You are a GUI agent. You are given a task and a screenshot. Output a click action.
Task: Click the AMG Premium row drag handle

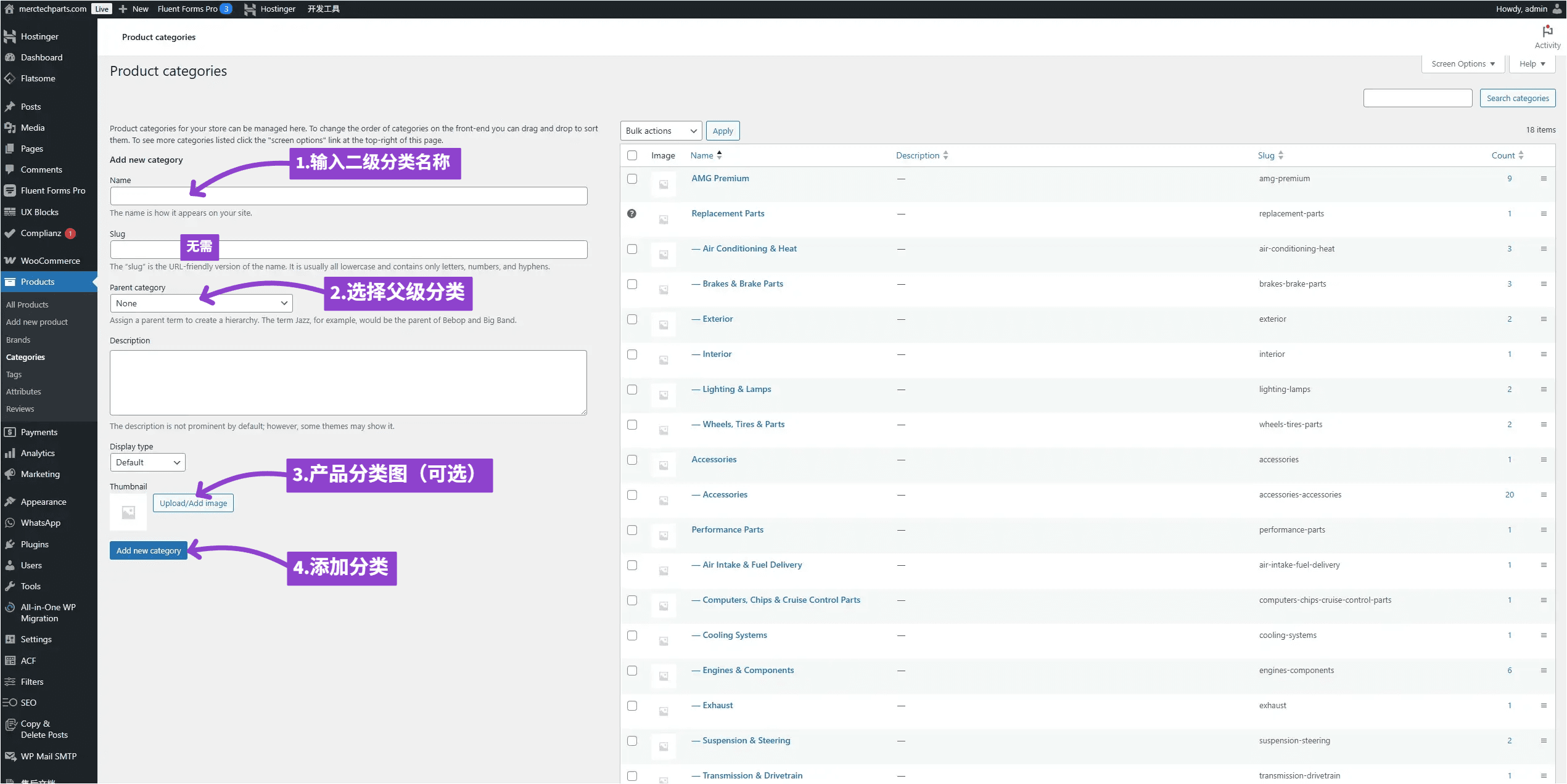coord(1544,179)
